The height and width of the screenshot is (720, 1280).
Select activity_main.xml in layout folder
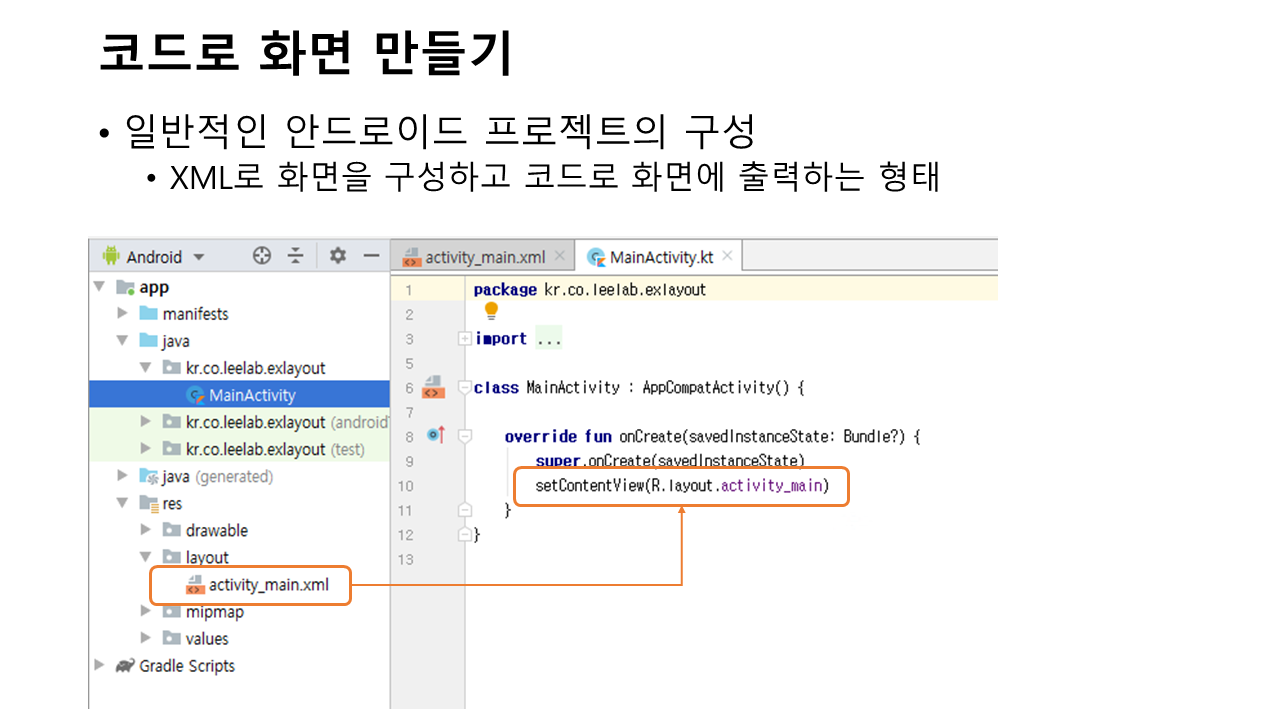[x=268, y=585]
